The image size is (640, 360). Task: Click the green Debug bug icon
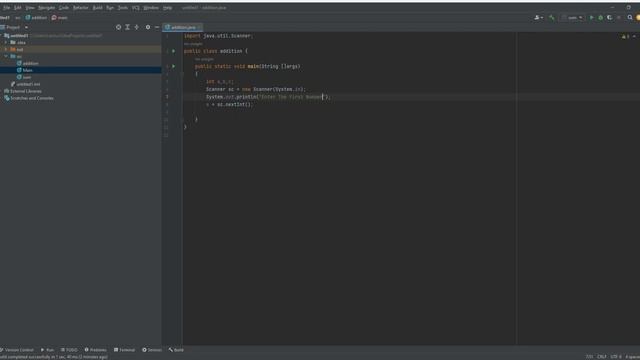point(600,18)
